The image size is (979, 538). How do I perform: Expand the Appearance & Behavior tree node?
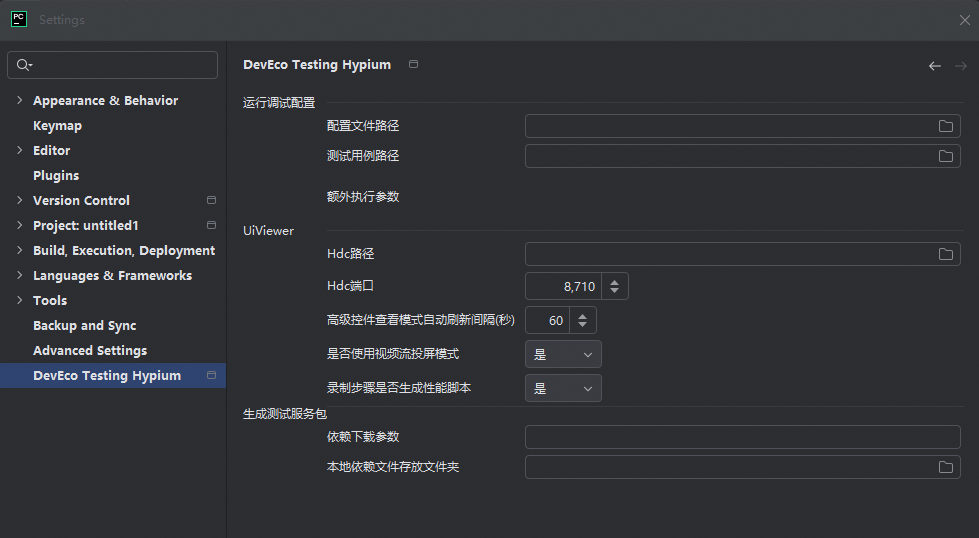pos(19,100)
